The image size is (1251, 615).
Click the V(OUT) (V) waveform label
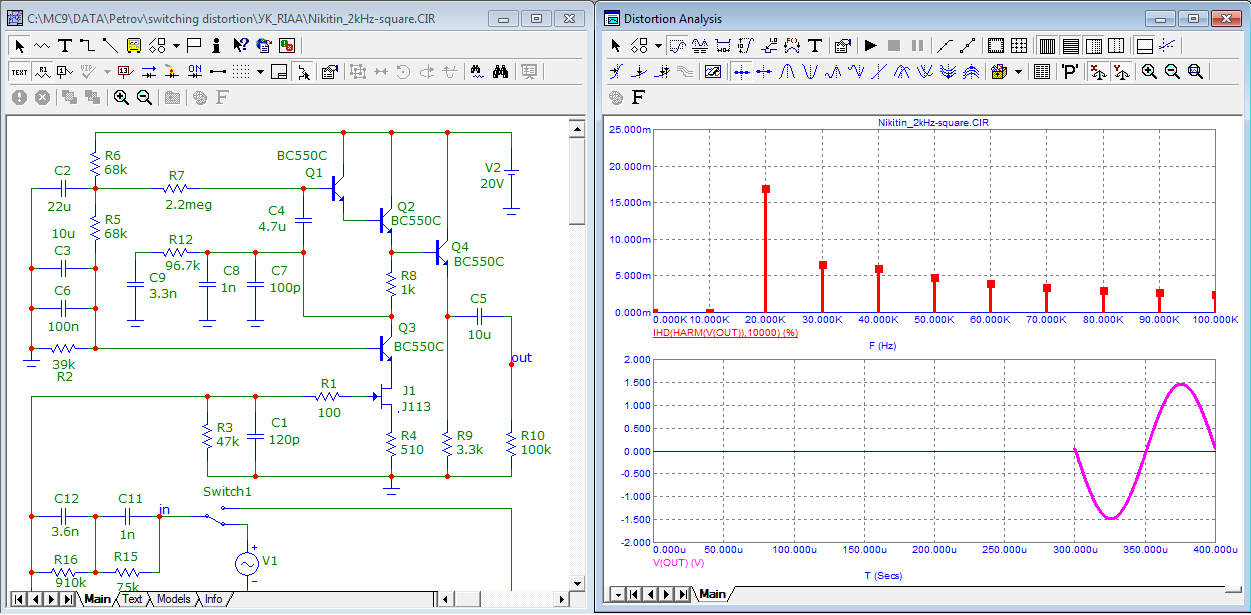[x=679, y=562]
